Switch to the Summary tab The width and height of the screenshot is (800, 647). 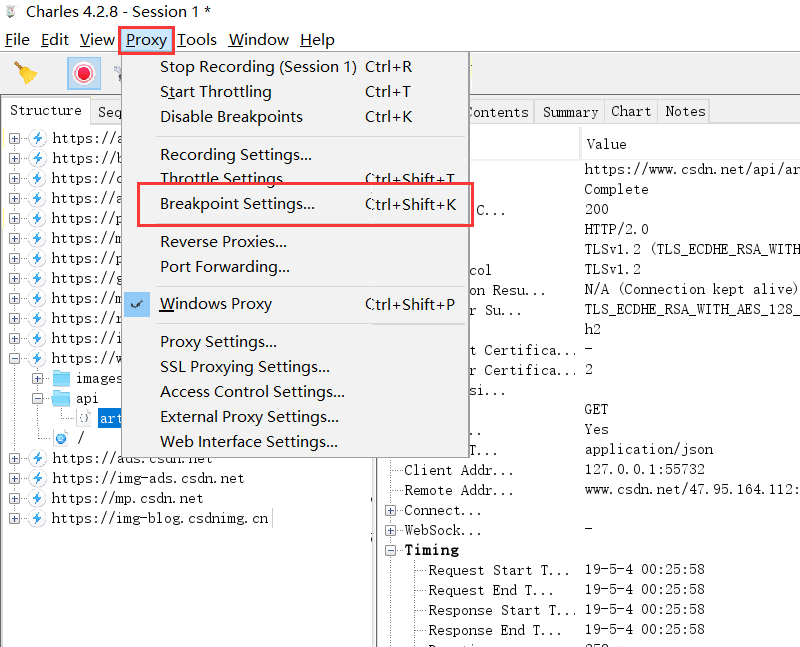570,112
